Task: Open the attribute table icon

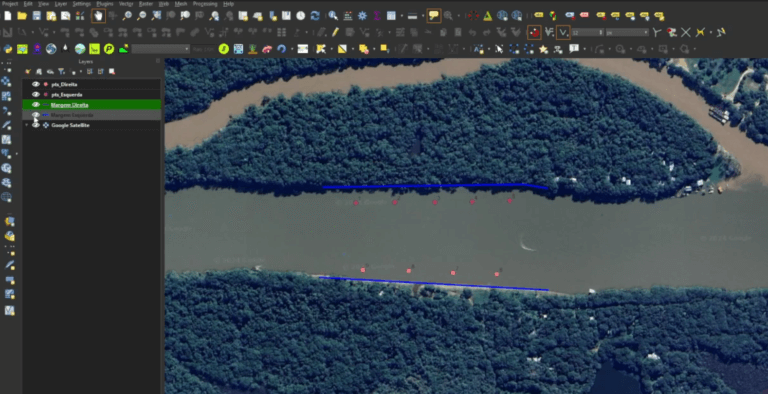Action: point(391,16)
